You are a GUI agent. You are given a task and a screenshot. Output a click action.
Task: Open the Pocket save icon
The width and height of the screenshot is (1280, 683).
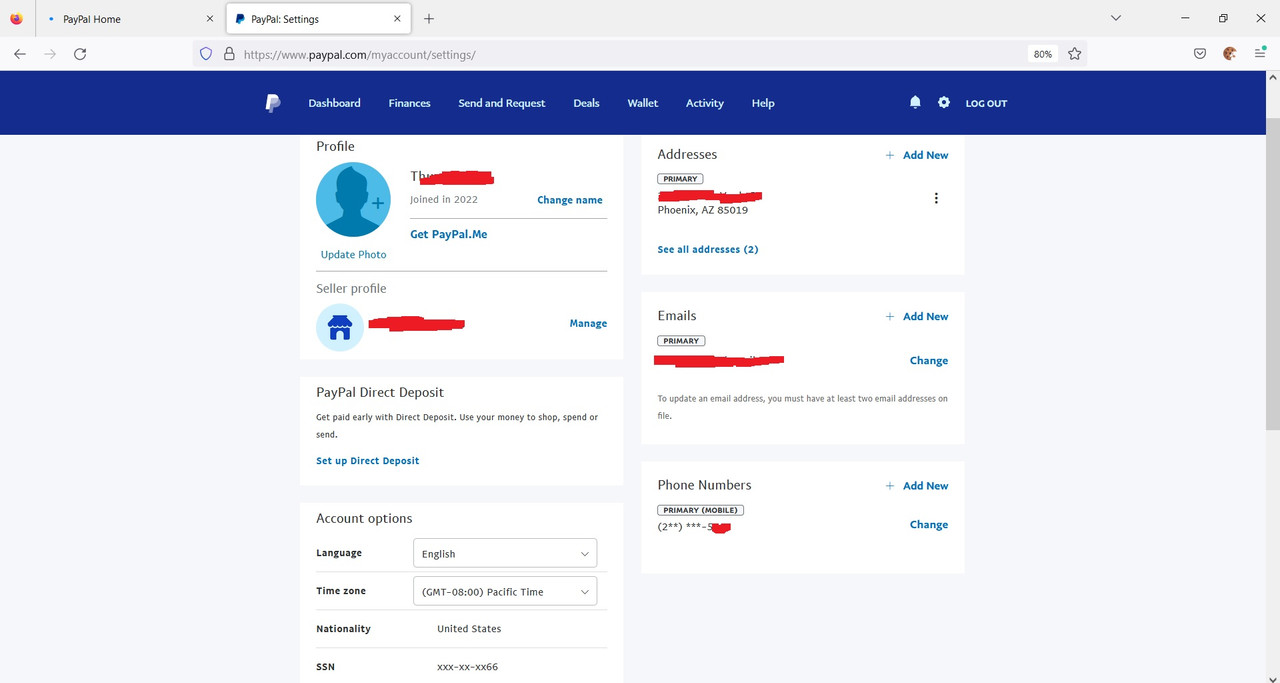click(x=1200, y=54)
